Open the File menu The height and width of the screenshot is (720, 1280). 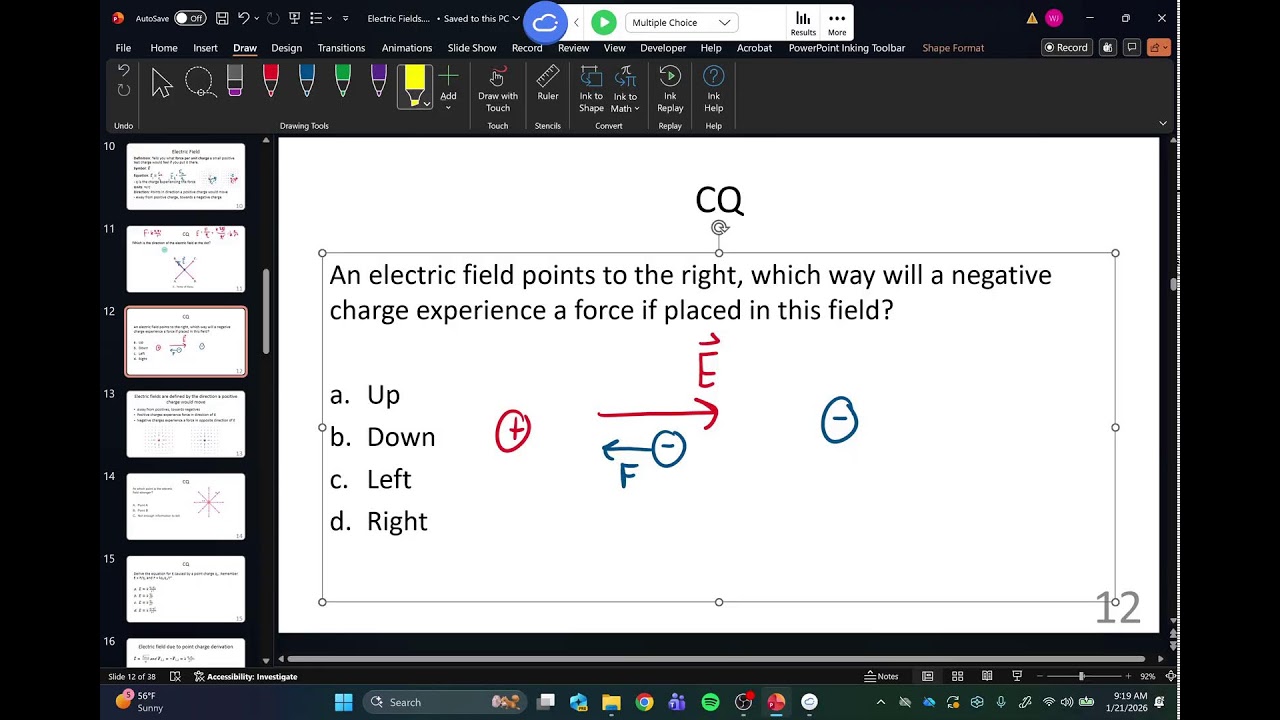point(123,48)
